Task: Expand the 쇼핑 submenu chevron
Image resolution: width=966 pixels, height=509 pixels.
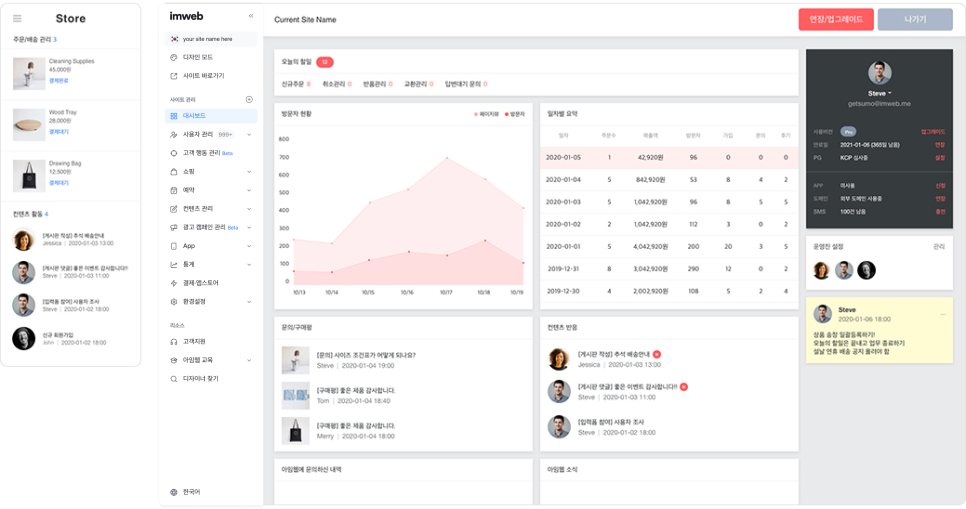Action: (x=249, y=171)
